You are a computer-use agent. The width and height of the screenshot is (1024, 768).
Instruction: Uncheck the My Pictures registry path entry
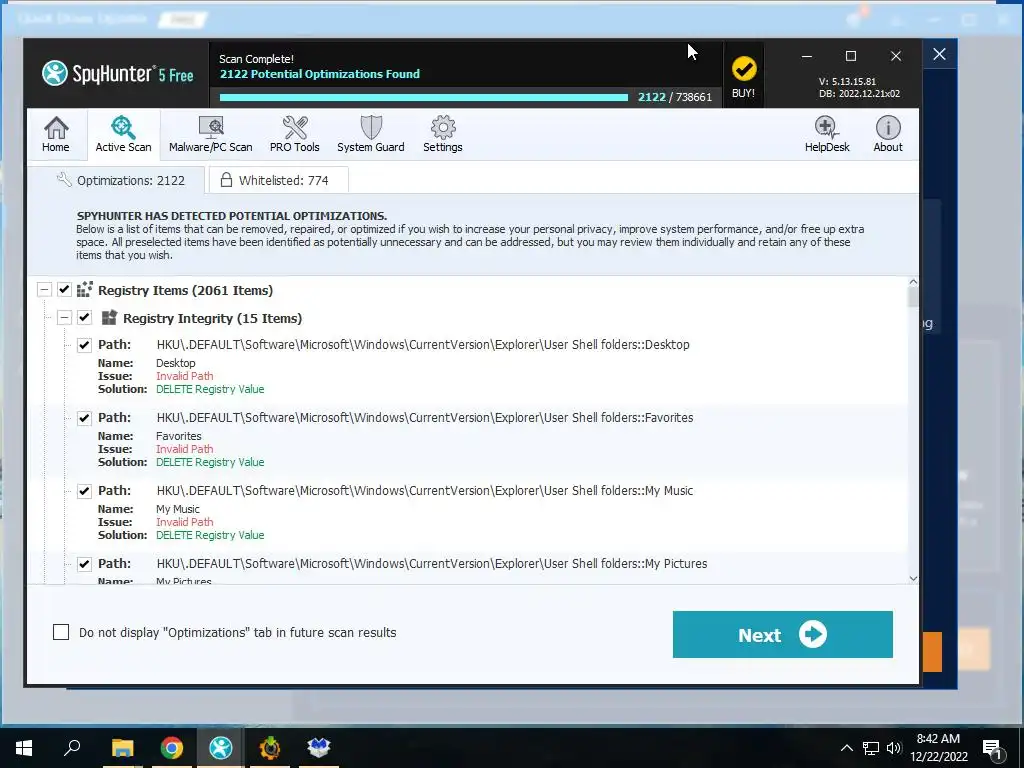tap(84, 564)
